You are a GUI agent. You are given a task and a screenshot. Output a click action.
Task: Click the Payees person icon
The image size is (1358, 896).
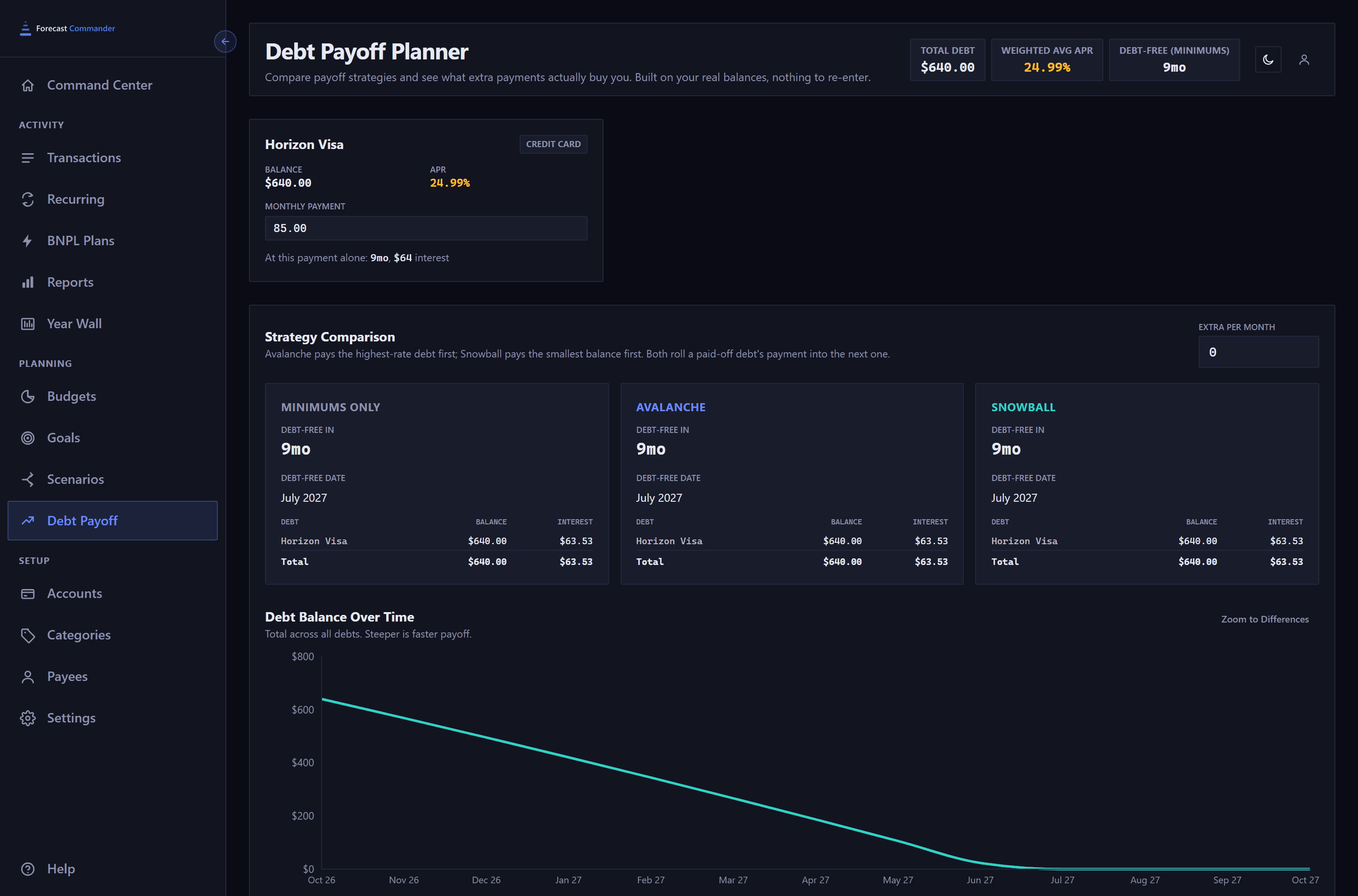click(x=27, y=677)
